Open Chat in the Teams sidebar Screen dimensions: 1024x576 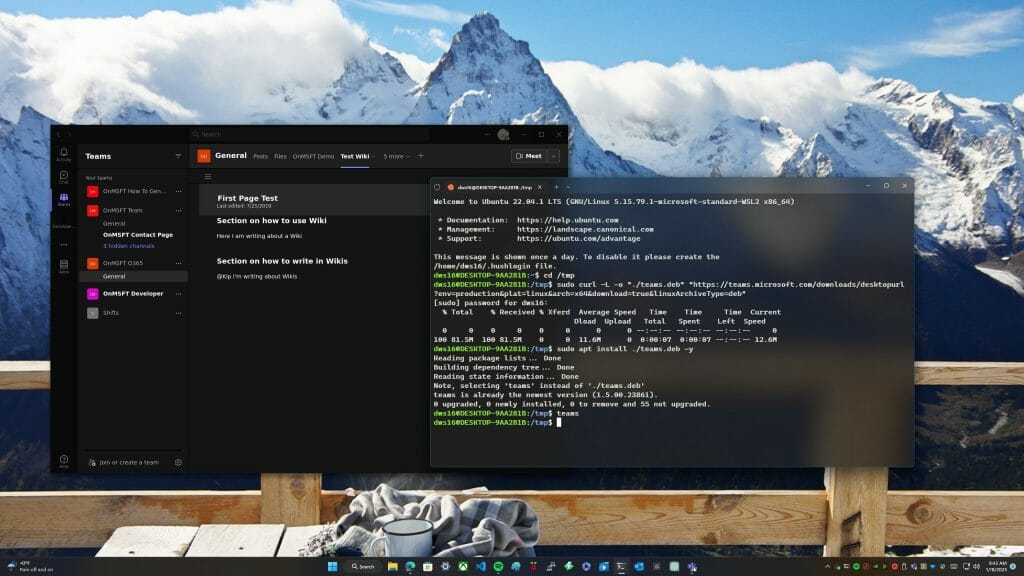[x=63, y=177]
